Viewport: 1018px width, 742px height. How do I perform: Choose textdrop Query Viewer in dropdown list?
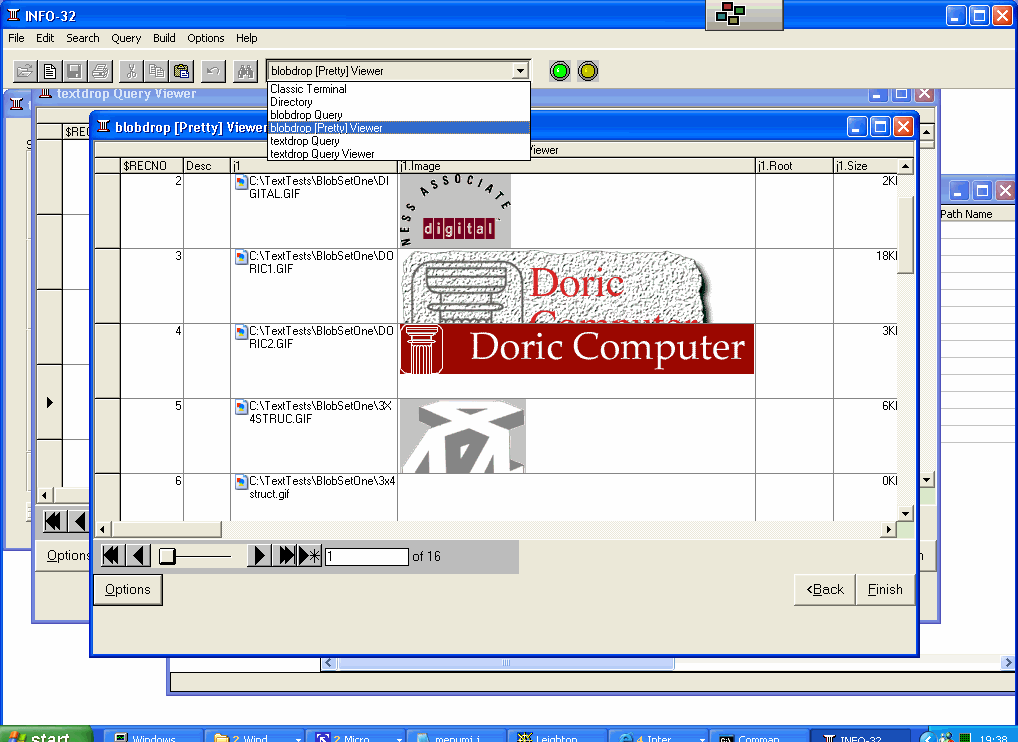tap(399, 154)
